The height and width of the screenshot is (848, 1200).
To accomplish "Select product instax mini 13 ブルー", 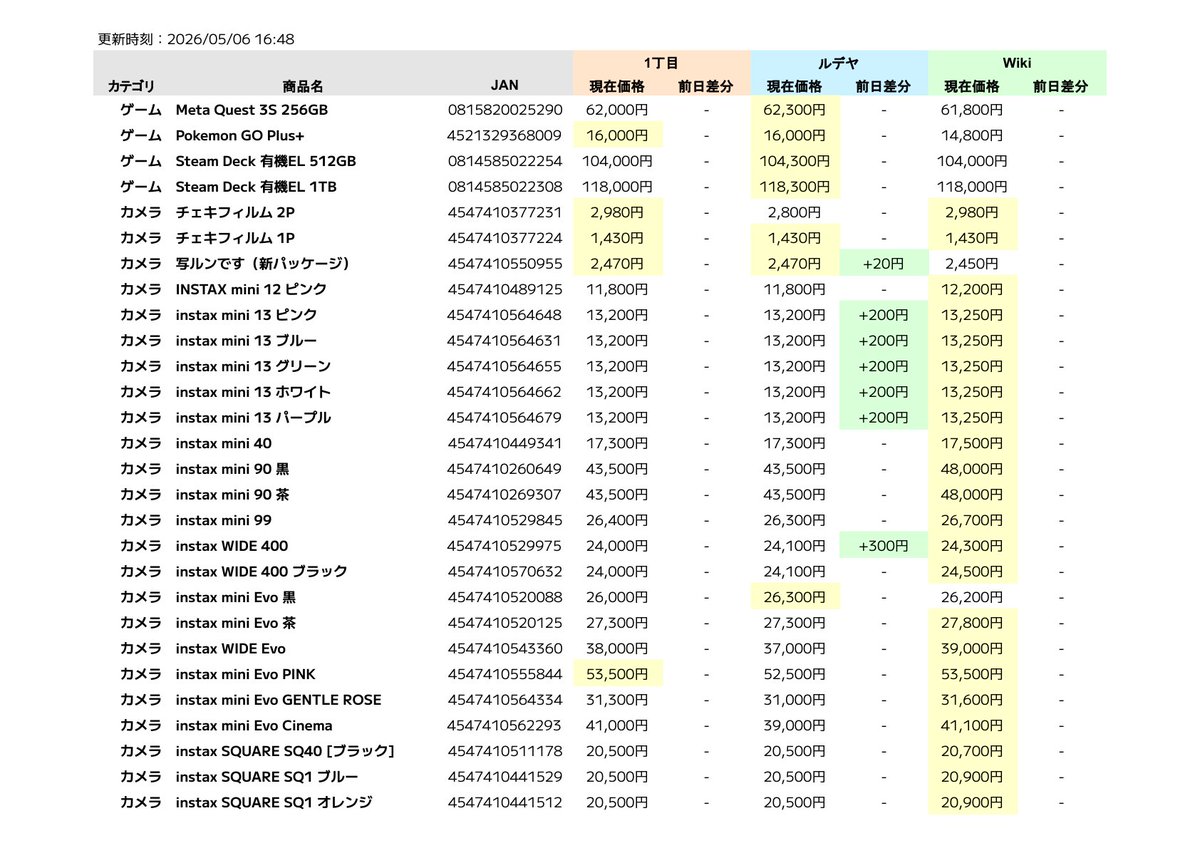I will (x=247, y=341).
